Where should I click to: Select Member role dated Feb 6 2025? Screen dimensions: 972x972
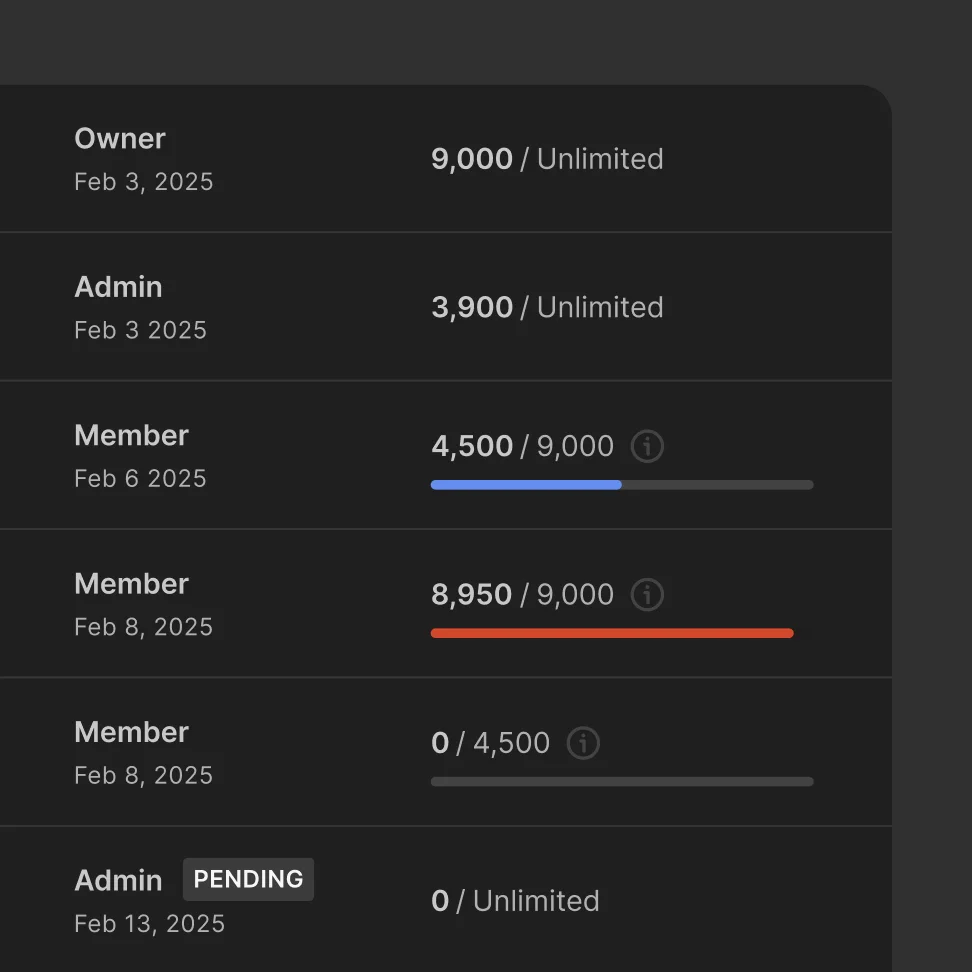131,436
